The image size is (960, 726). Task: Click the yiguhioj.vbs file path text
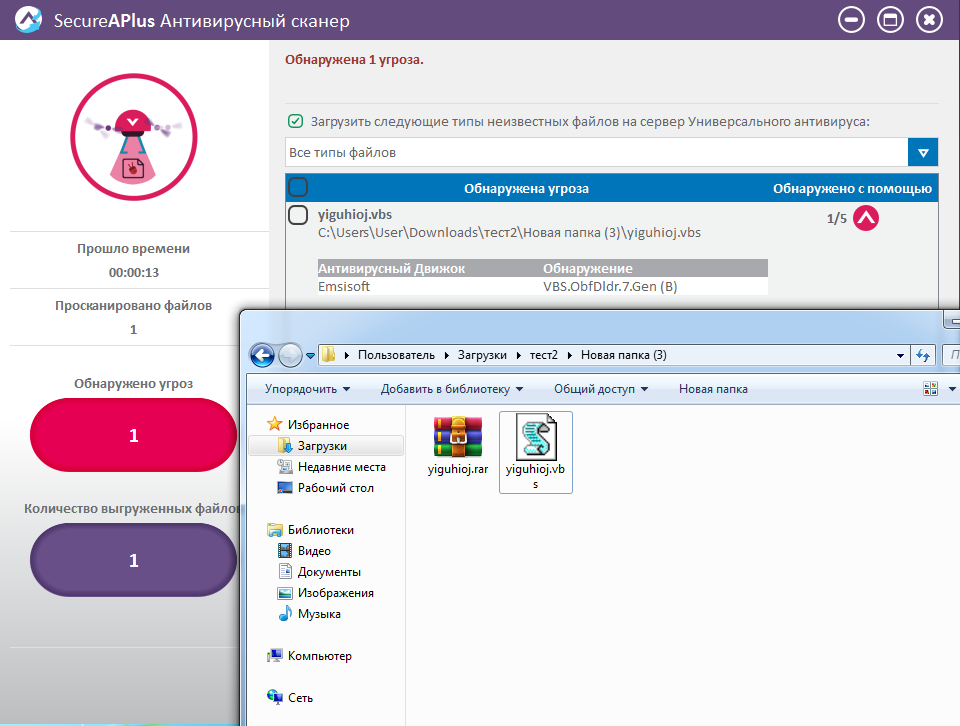click(x=509, y=233)
